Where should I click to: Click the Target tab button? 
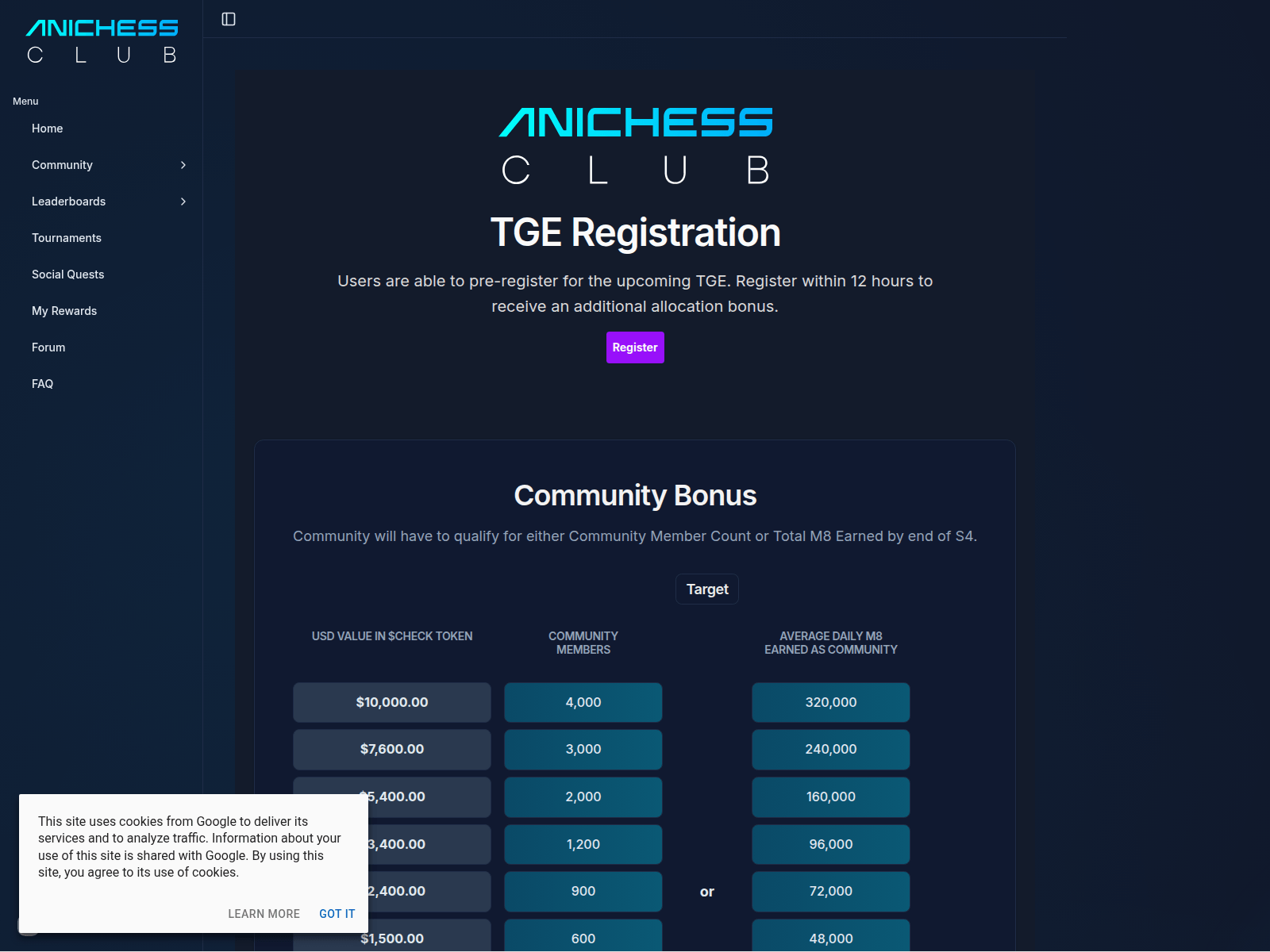(707, 589)
